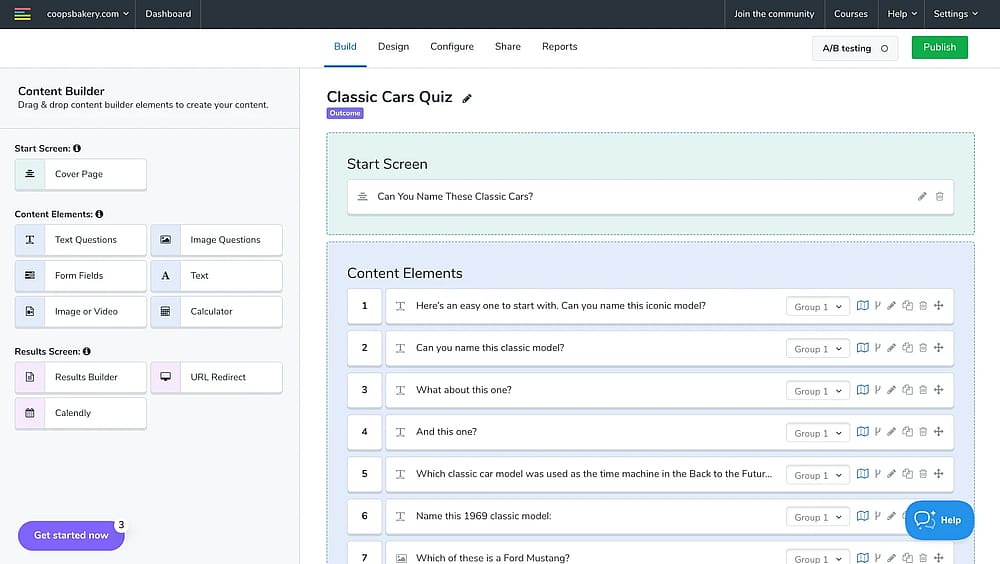
Task: Open outcome mapping for 'Name this 1969 classic model'
Action: [x=862, y=516]
